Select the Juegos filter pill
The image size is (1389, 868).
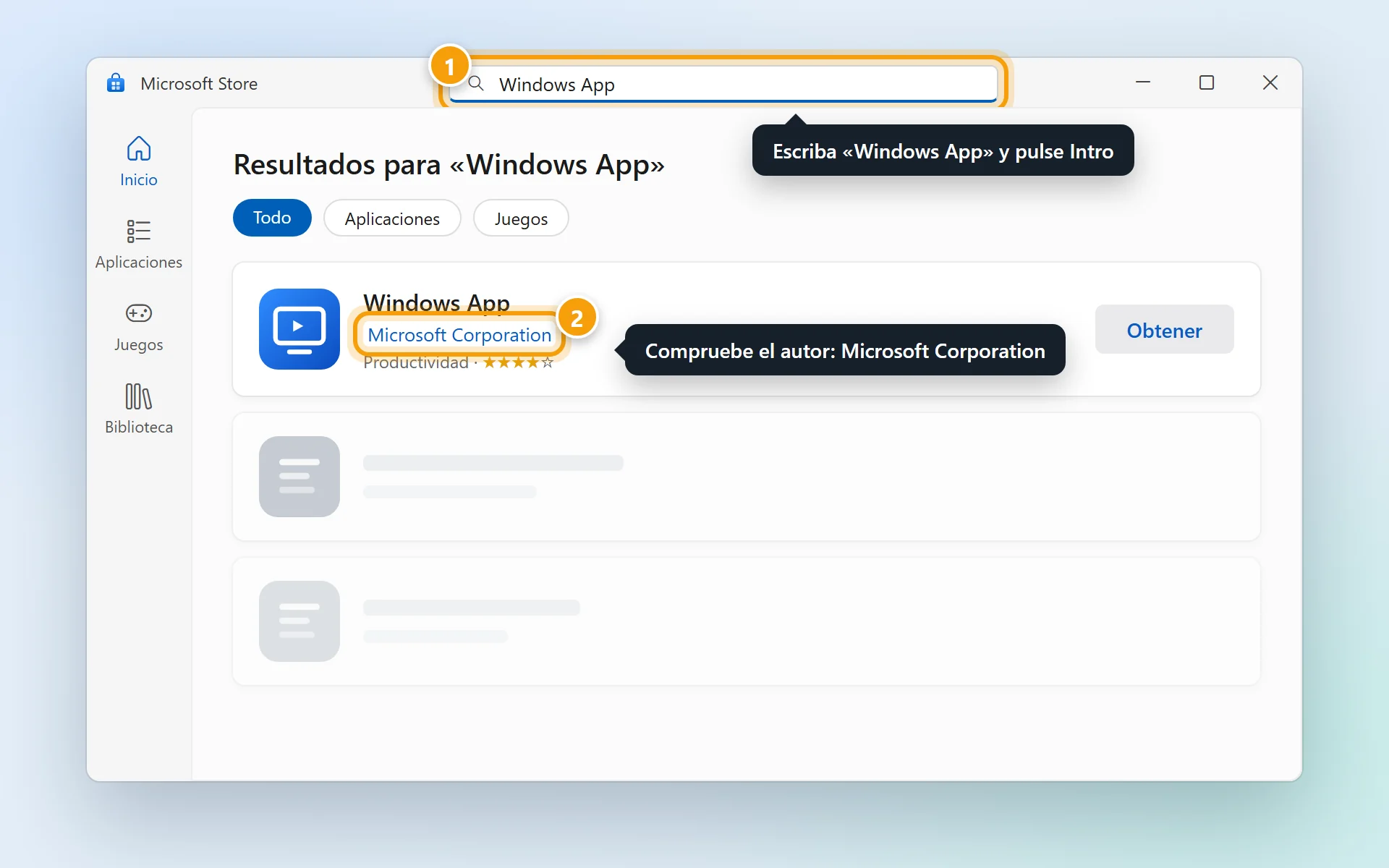[521, 218]
